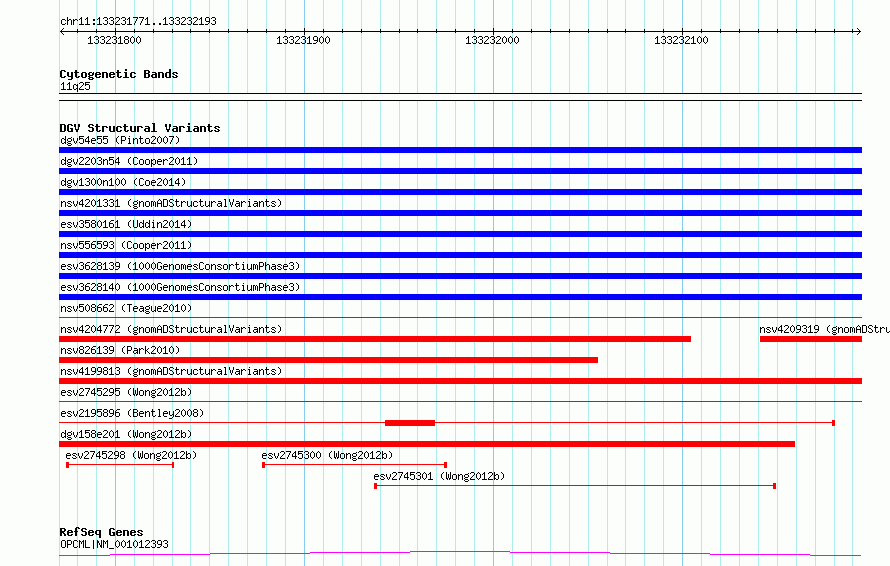
Task: Click the dgv54e55 (Pinto2007) blue variant bar
Action: (460, 150)
